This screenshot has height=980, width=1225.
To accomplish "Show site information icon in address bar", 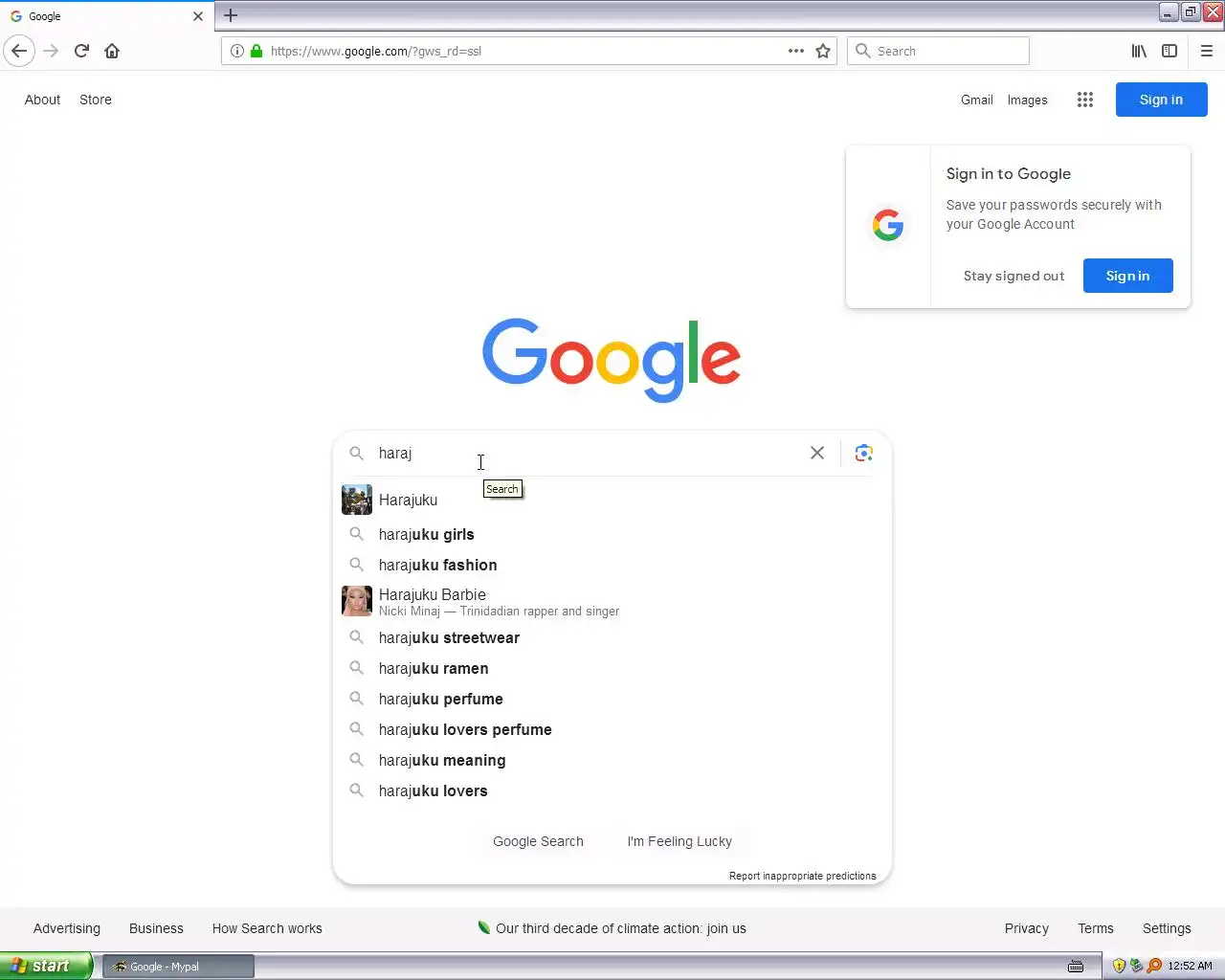I will tap(237, 51).
